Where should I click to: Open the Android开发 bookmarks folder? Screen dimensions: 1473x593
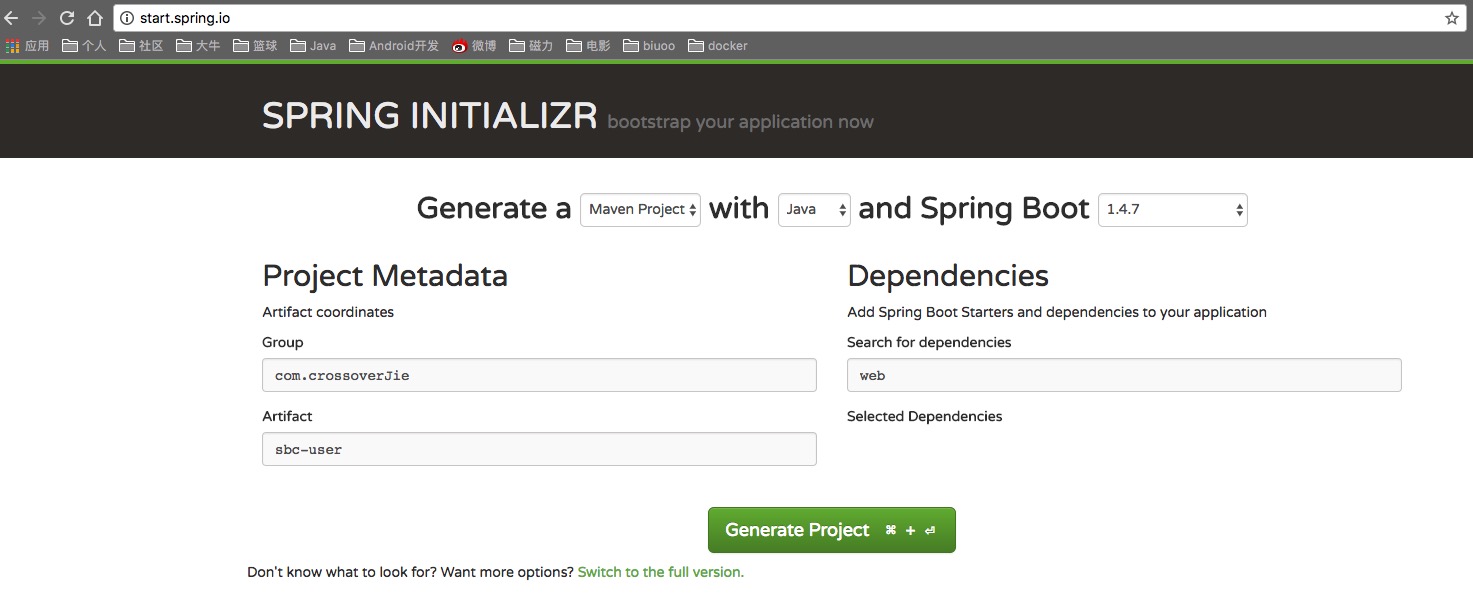click(x=394, y=45)
